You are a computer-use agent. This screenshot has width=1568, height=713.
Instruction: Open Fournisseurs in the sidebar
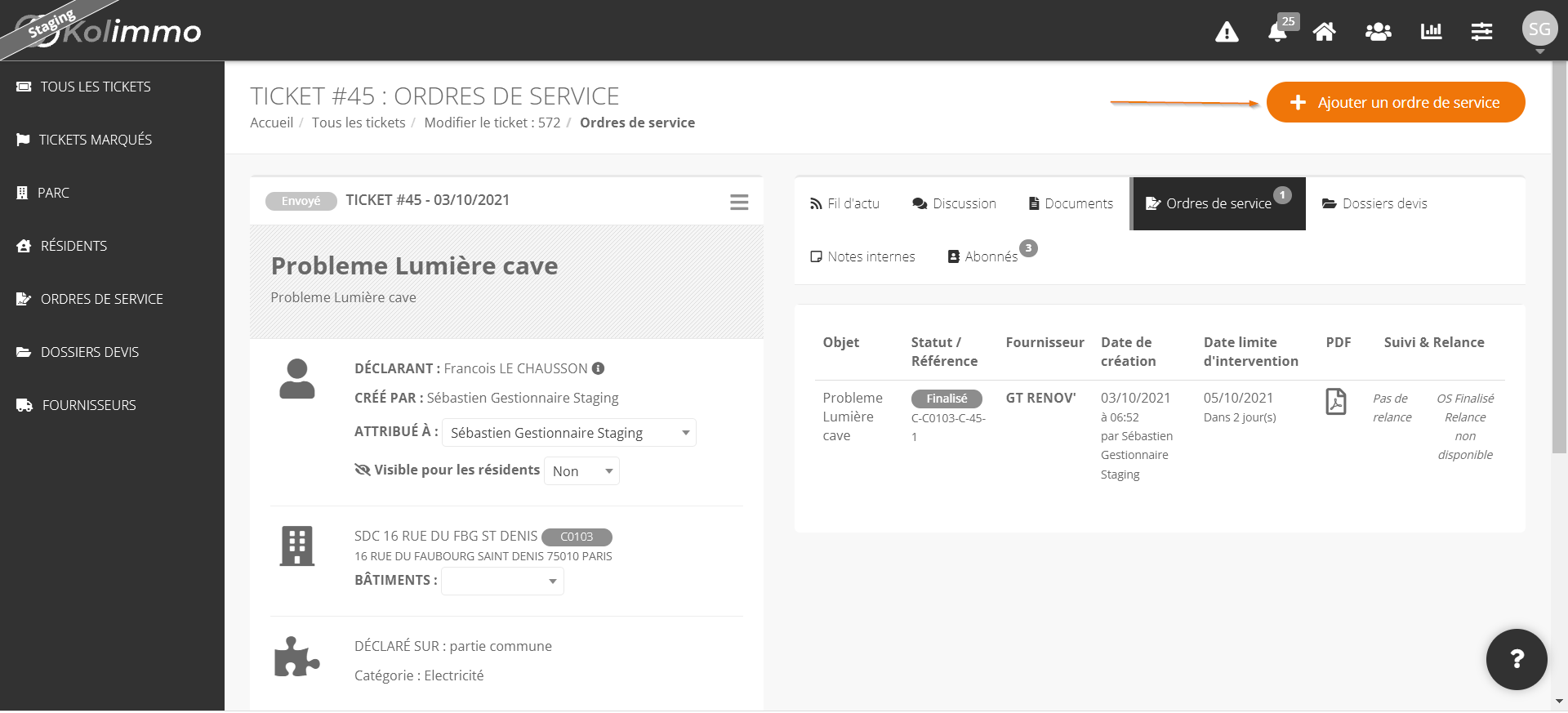click(x=89, y=405)
